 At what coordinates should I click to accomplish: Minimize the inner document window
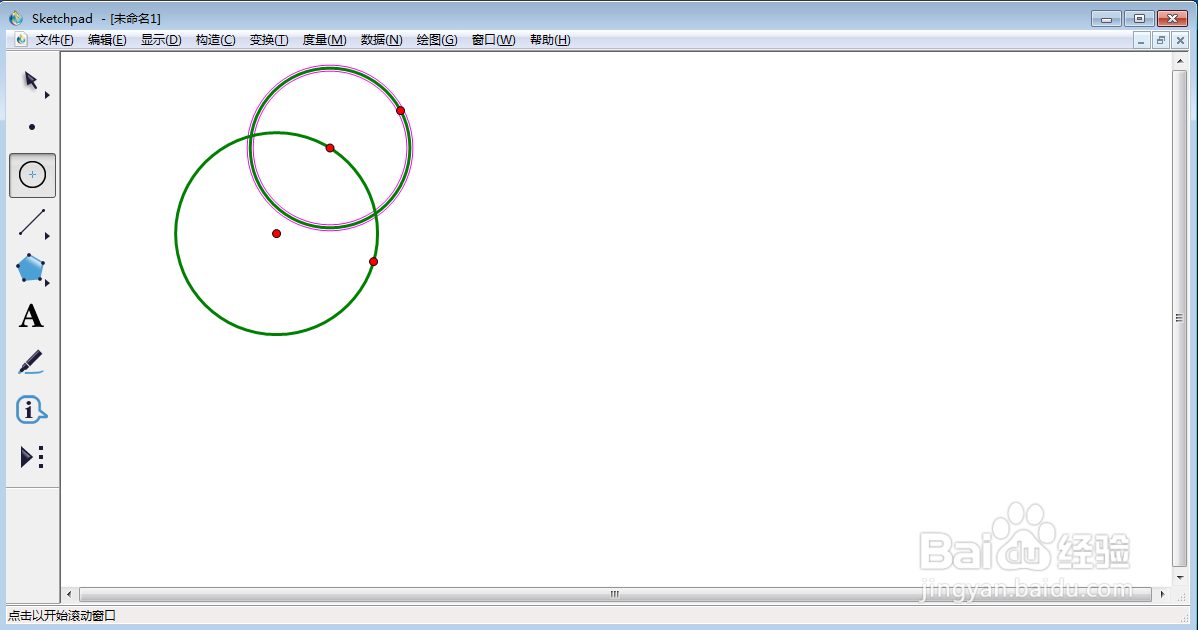pyautogui.click(x=1141, y=40)
